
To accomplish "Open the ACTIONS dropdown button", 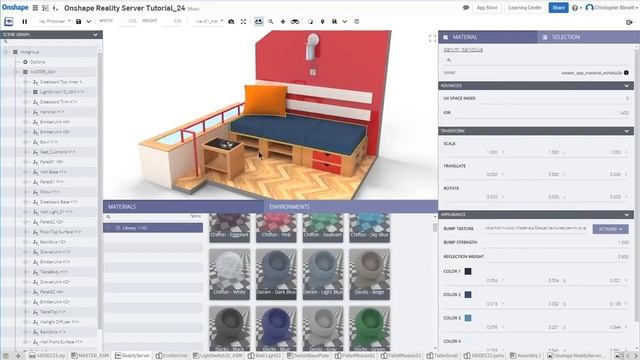I will [x=610, y=229].
